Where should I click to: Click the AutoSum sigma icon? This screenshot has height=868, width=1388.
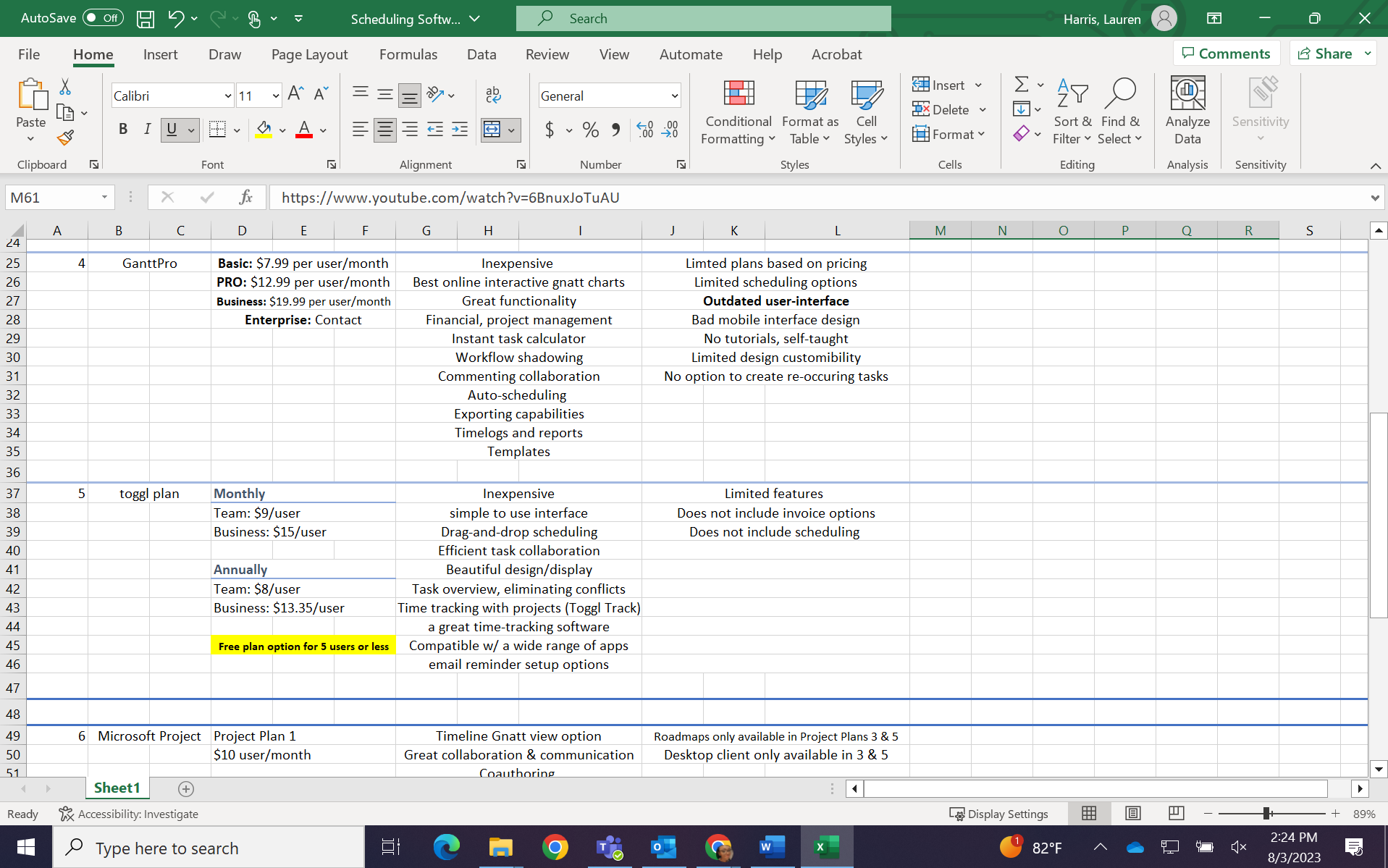(x=1021, y=85)
